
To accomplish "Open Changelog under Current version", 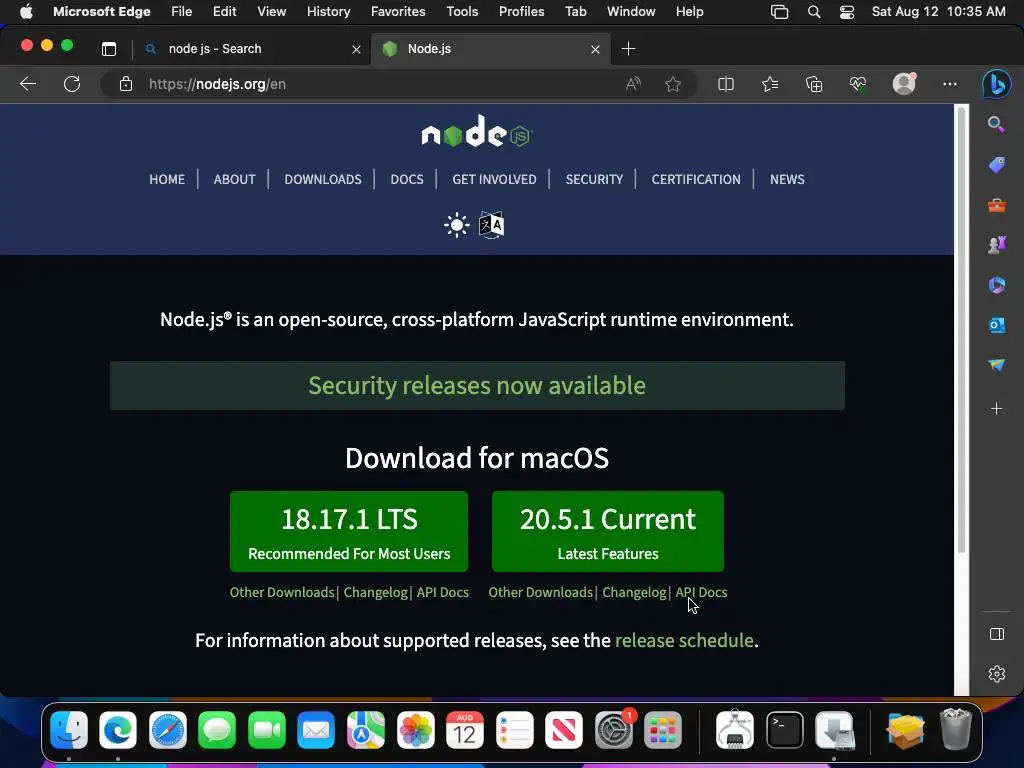I will [634, 592].
